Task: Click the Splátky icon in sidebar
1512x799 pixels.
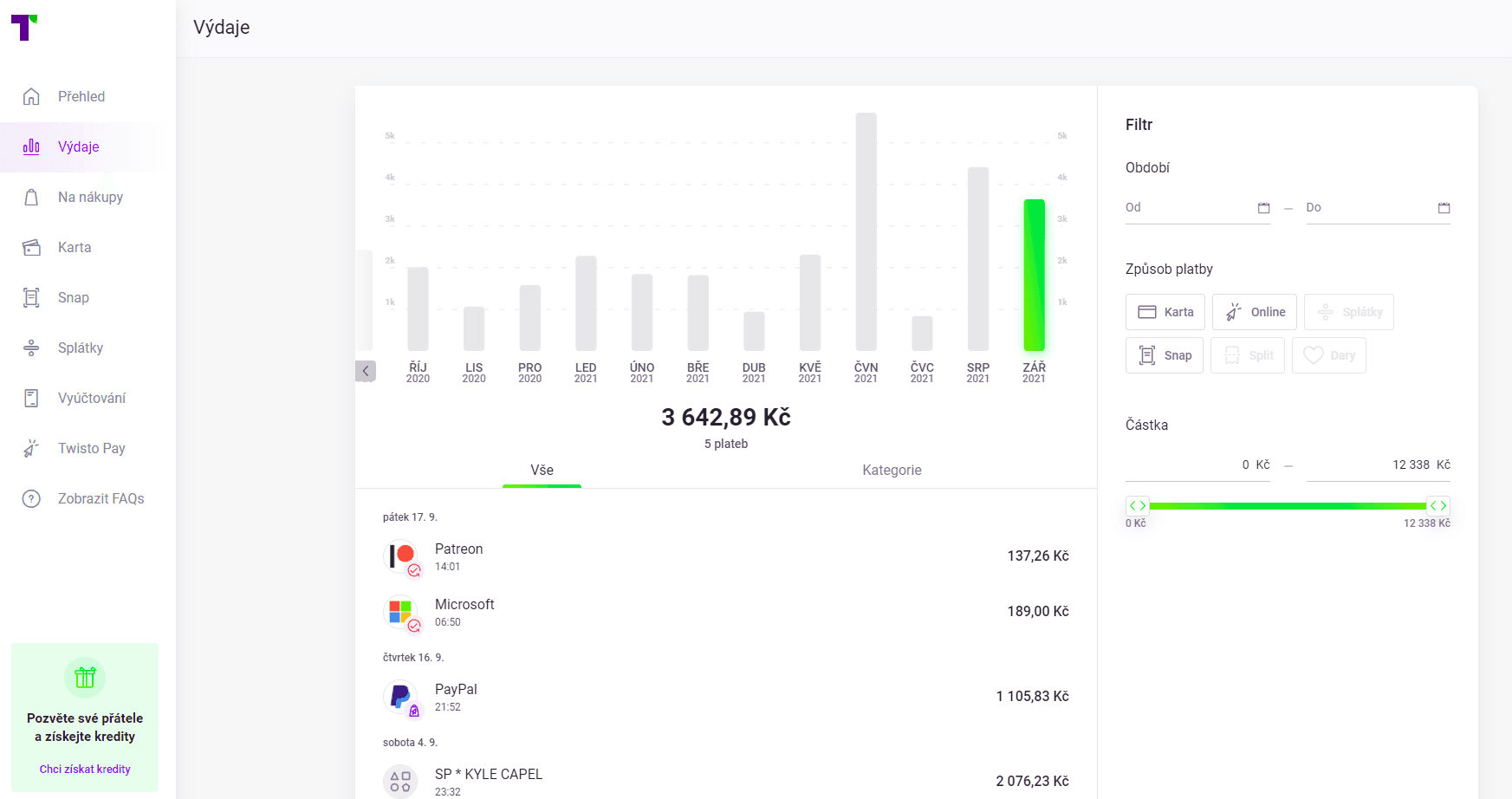Action: coord(31,348)
